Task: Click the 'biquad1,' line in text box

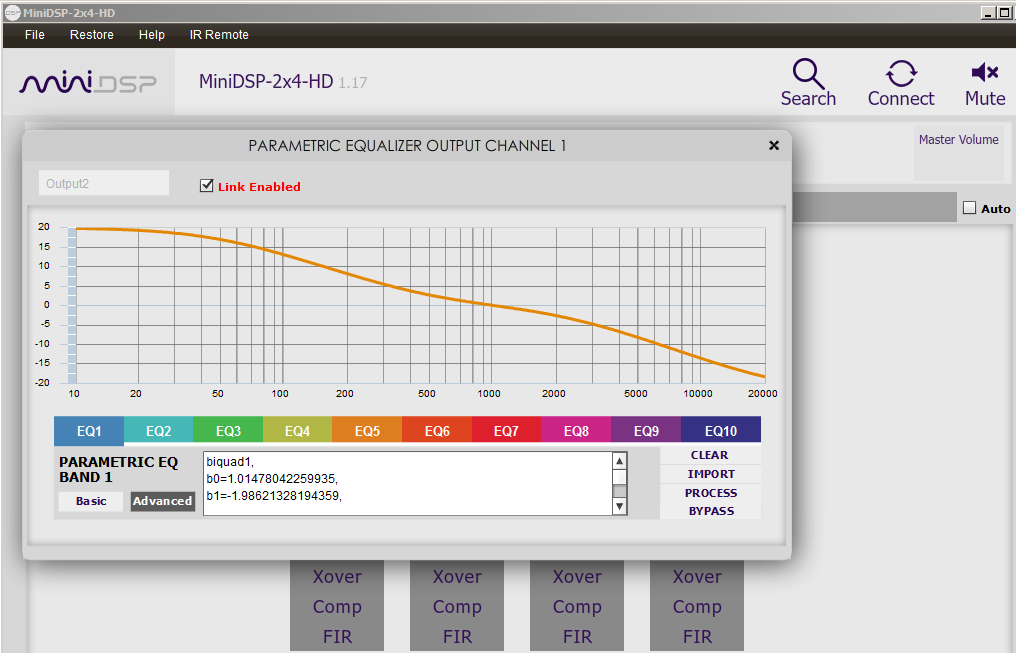Action: point(230,462)
